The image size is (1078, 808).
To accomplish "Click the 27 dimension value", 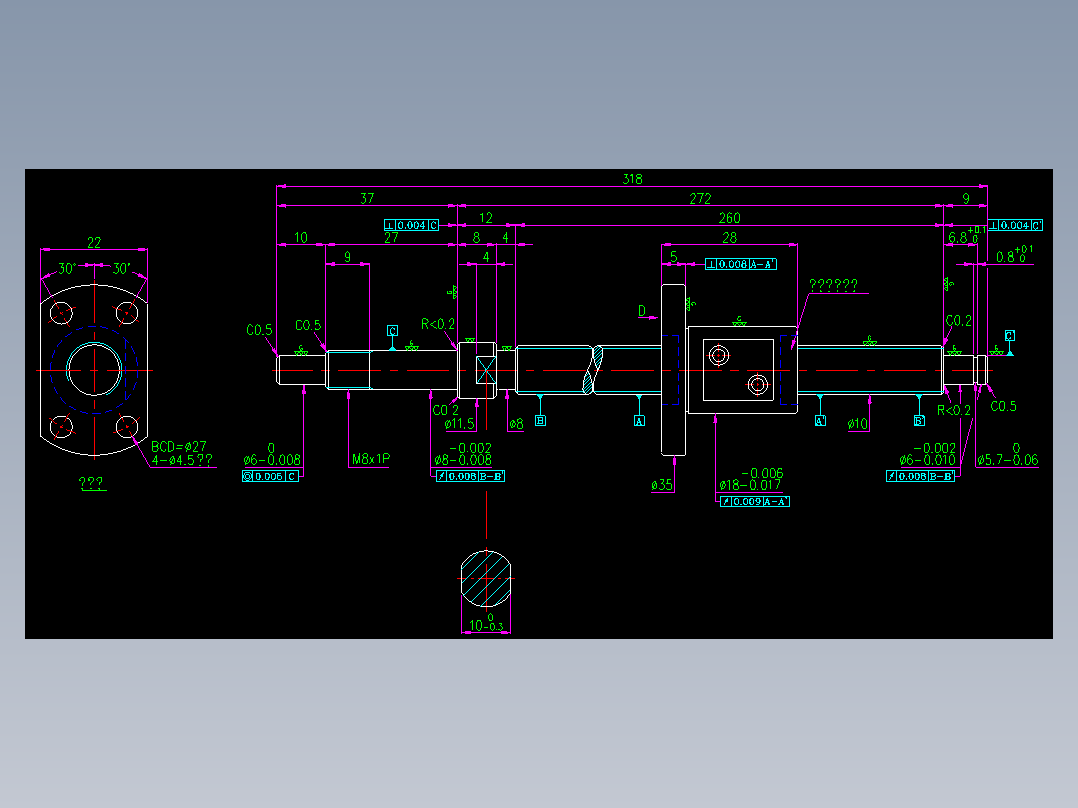I will coord(390,237).
